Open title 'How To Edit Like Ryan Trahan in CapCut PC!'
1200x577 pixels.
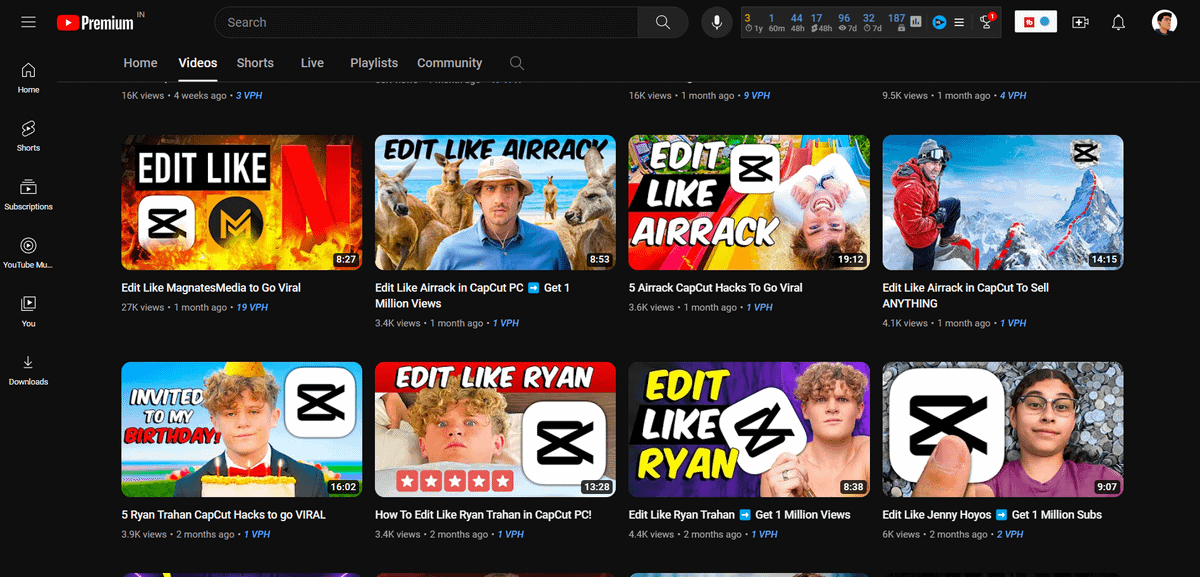(483, 515)
